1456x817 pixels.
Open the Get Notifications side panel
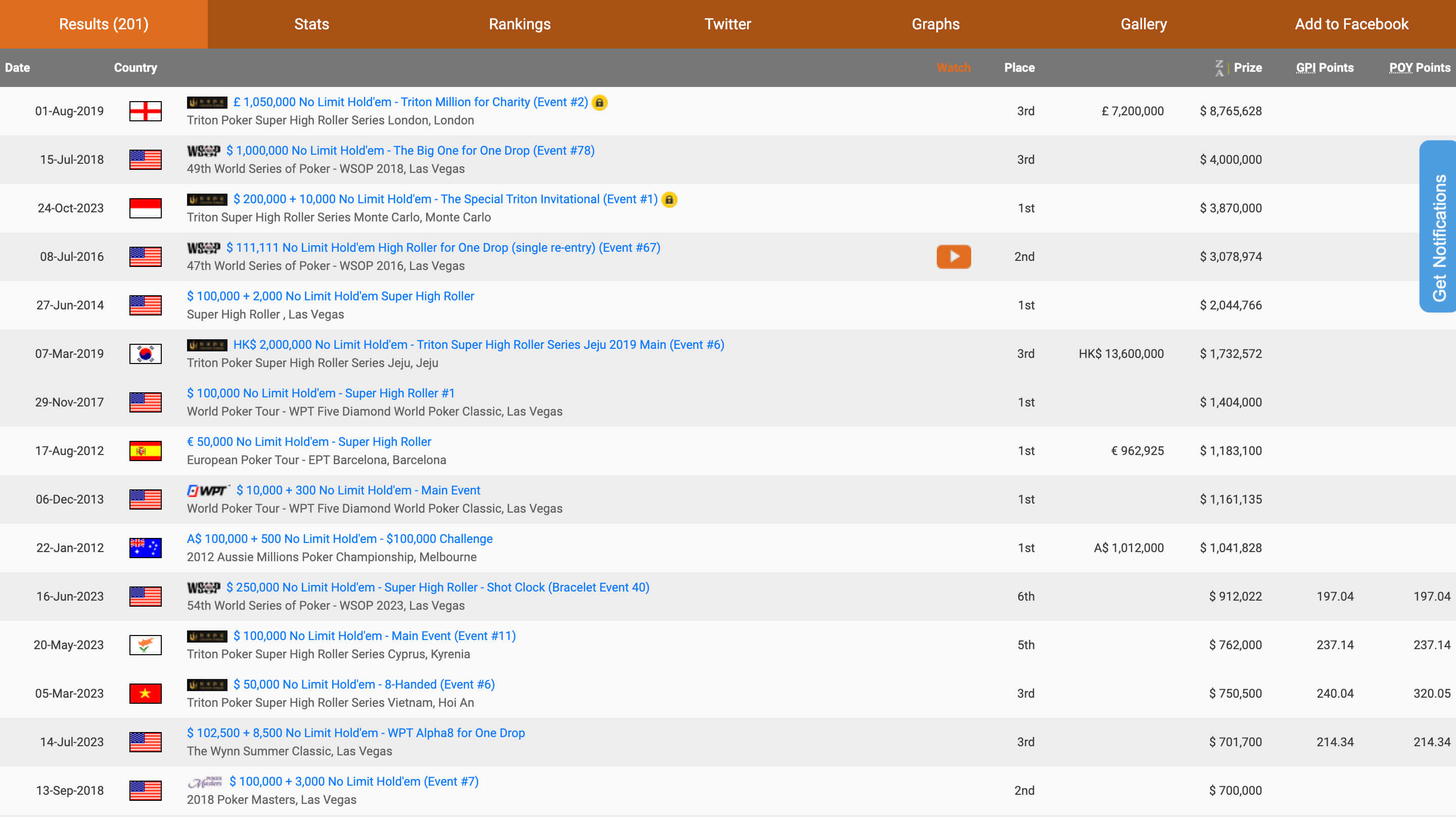pos(1438,226)
